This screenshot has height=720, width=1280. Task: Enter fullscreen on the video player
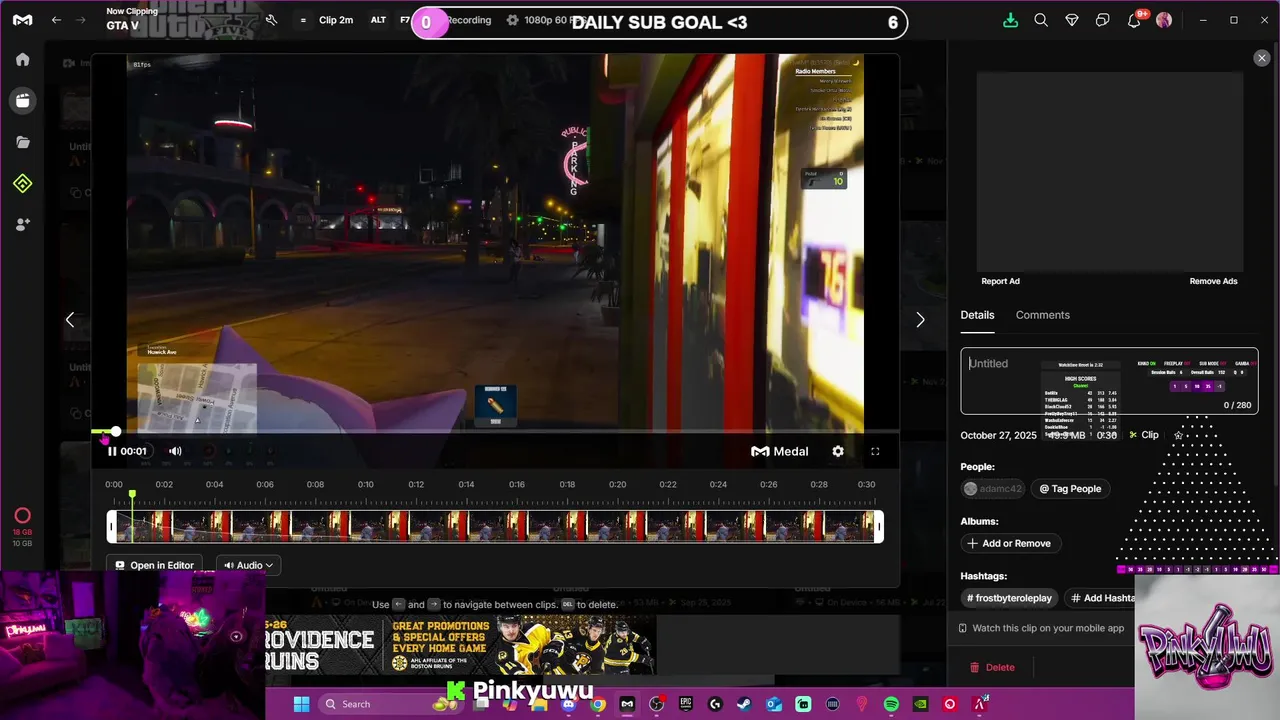(875, 451)
